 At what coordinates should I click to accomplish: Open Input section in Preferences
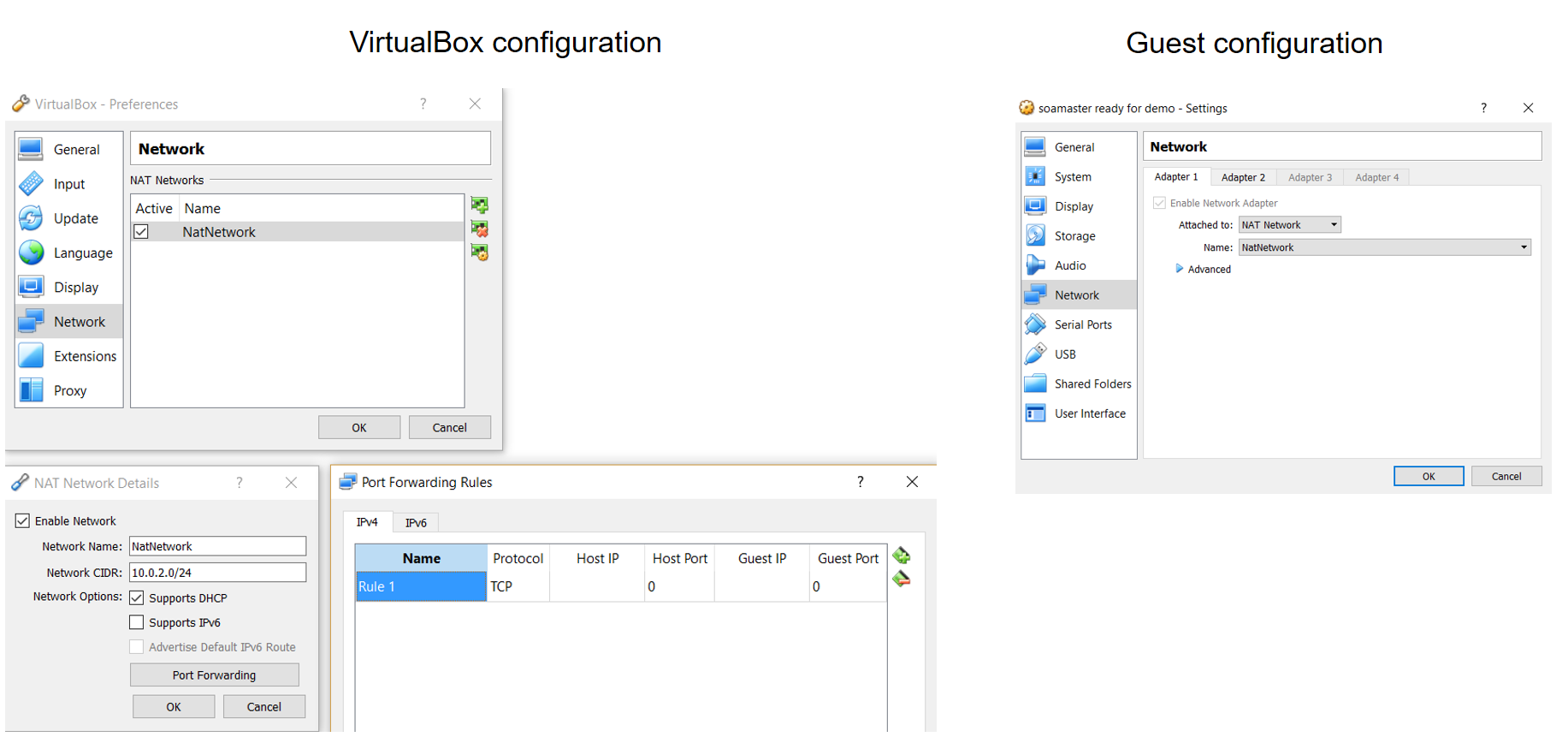coord(69,184)
